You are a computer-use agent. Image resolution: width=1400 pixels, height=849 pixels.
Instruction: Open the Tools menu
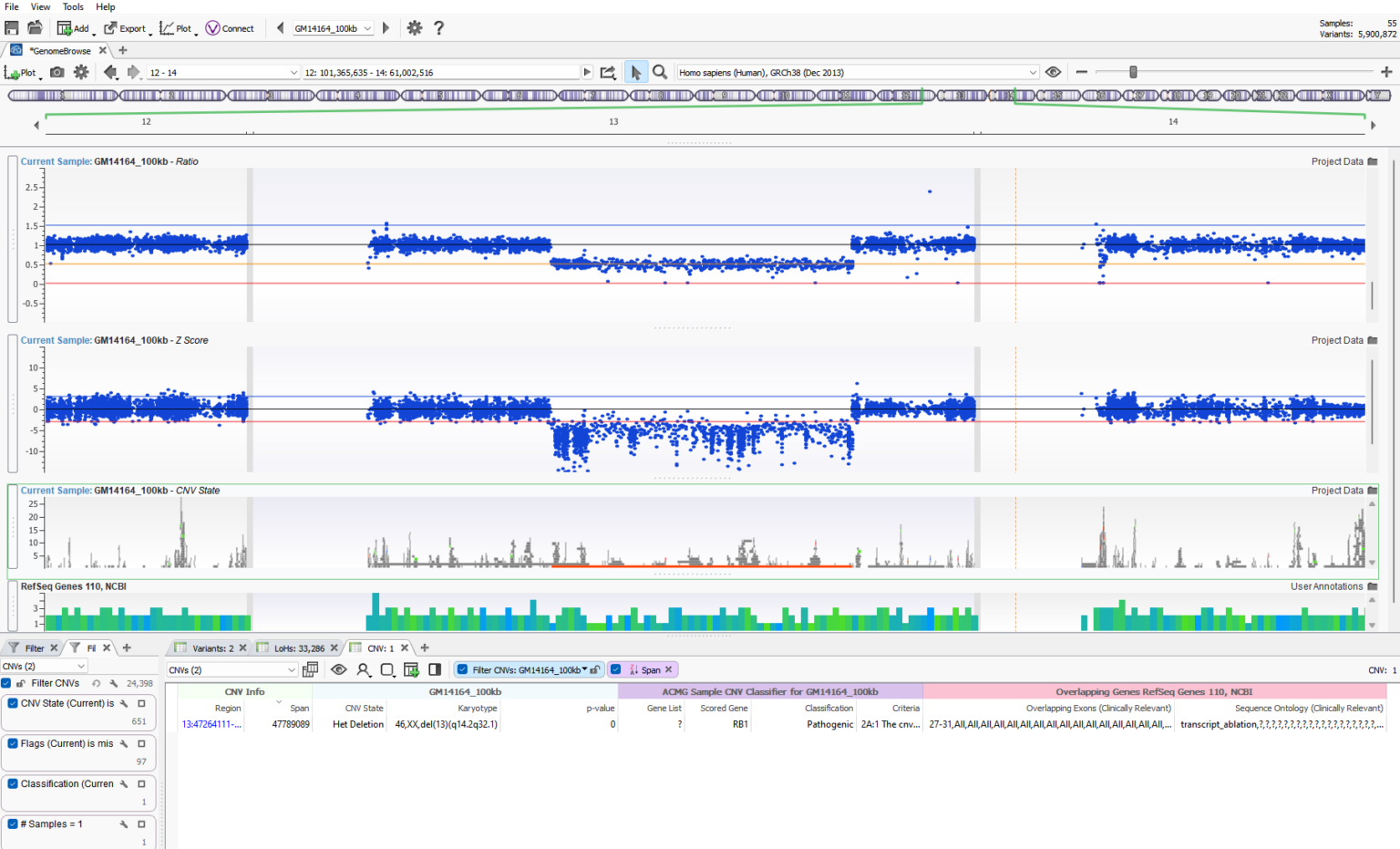click(x=73, y=6)
